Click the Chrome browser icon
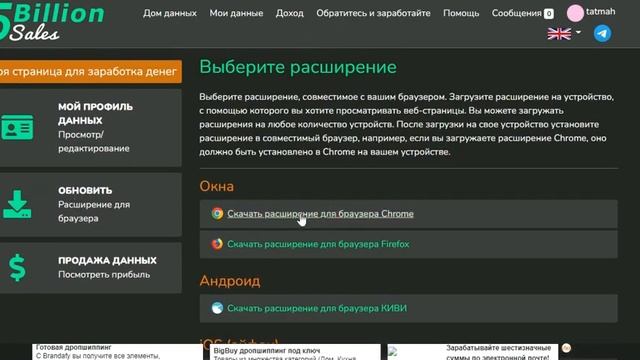This screenshot has width=640, height=360. point(217,213)
